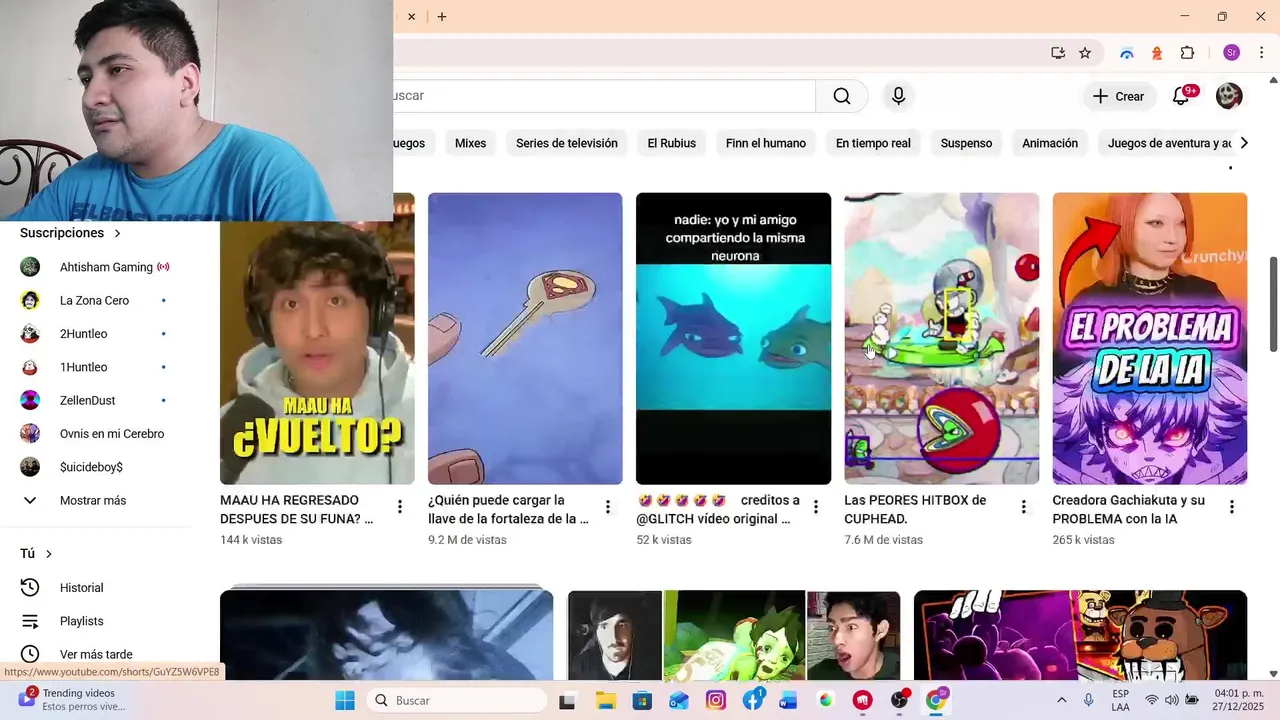The height and width of the screenshot is (720, 1280).
Task: Open 'La Zona Cero' channel subscription
Action: (x=96, y=300)
